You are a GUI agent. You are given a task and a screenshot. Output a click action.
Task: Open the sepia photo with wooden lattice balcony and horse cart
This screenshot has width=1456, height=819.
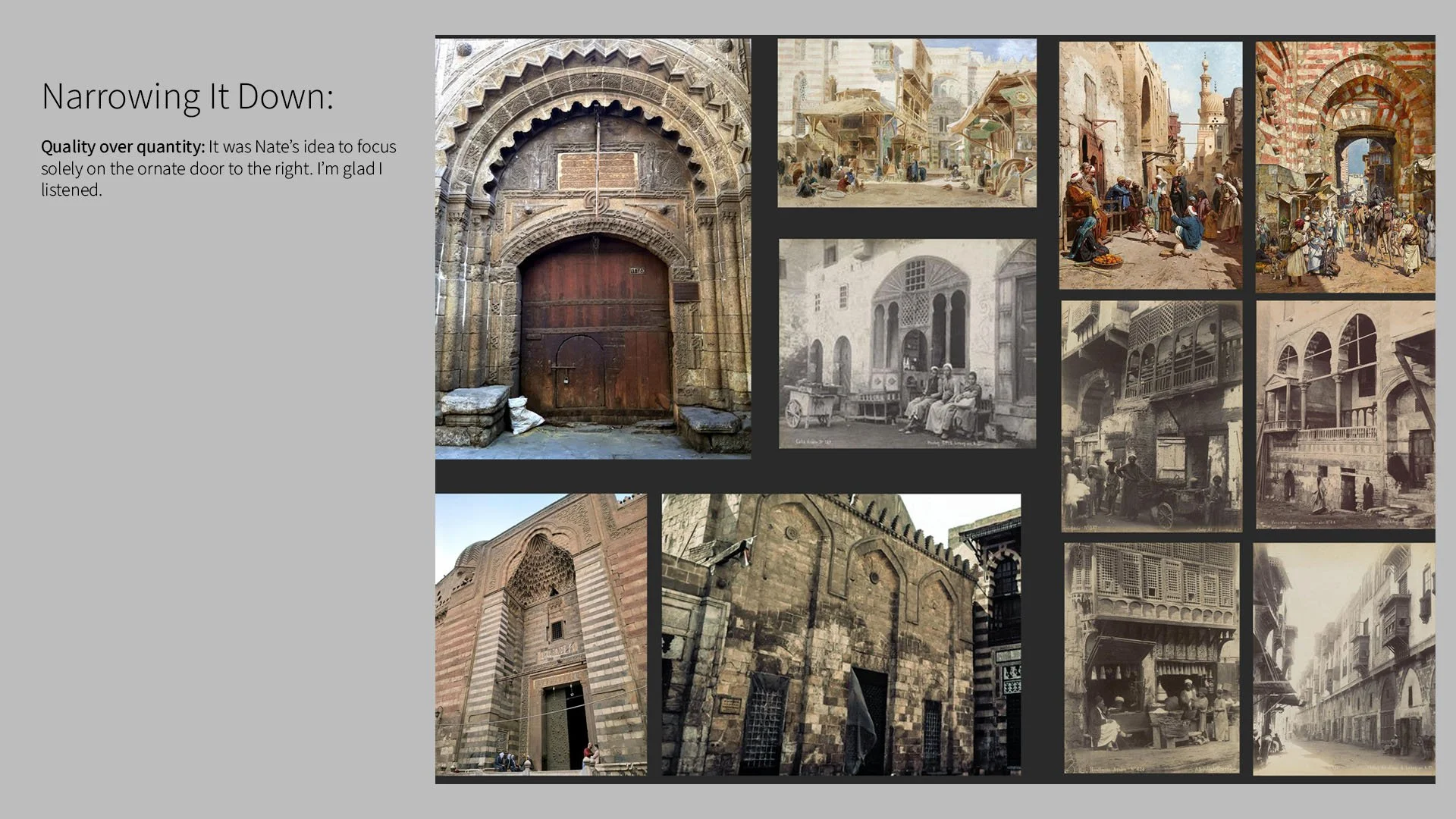click(1151, 416)
